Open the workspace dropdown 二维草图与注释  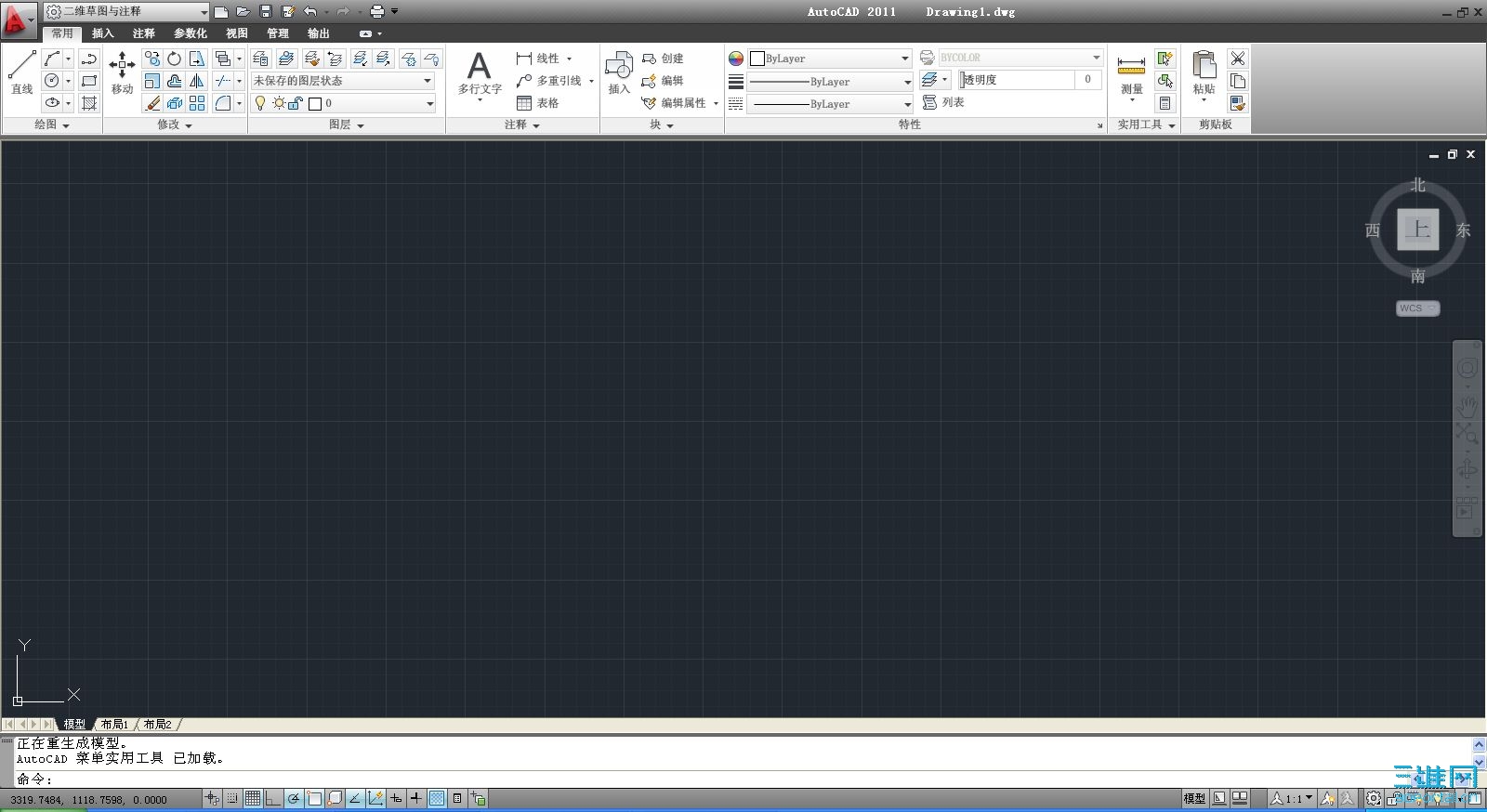click(126, 11)
